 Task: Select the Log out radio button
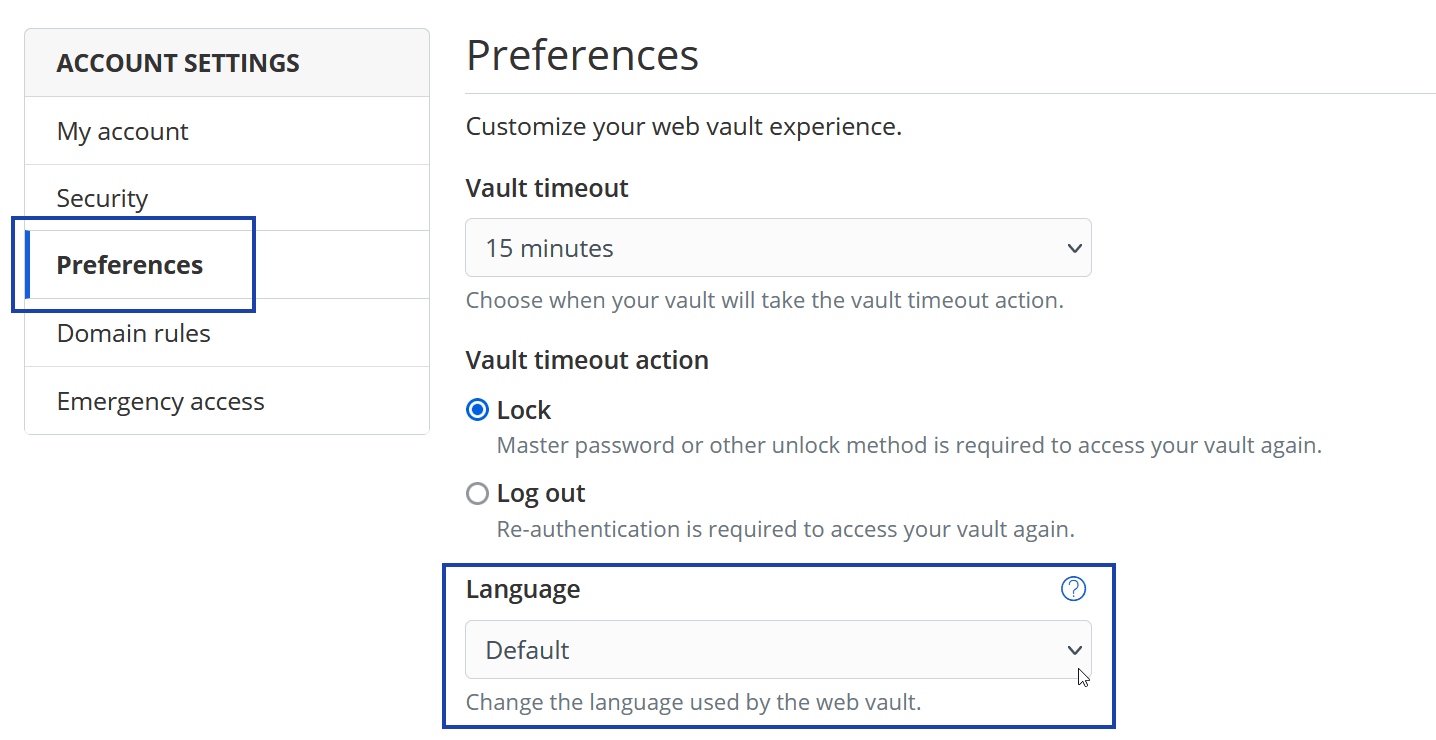tap(478, 493)
